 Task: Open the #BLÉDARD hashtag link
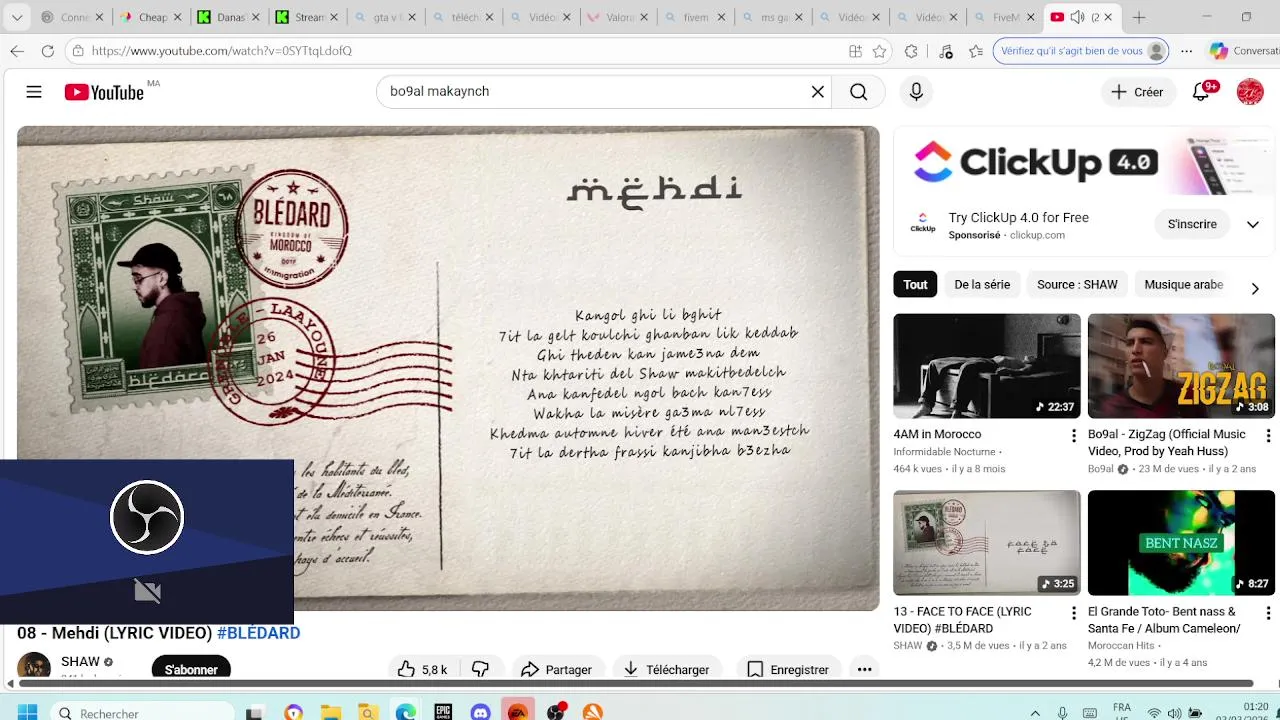click(x=258, y=633)
